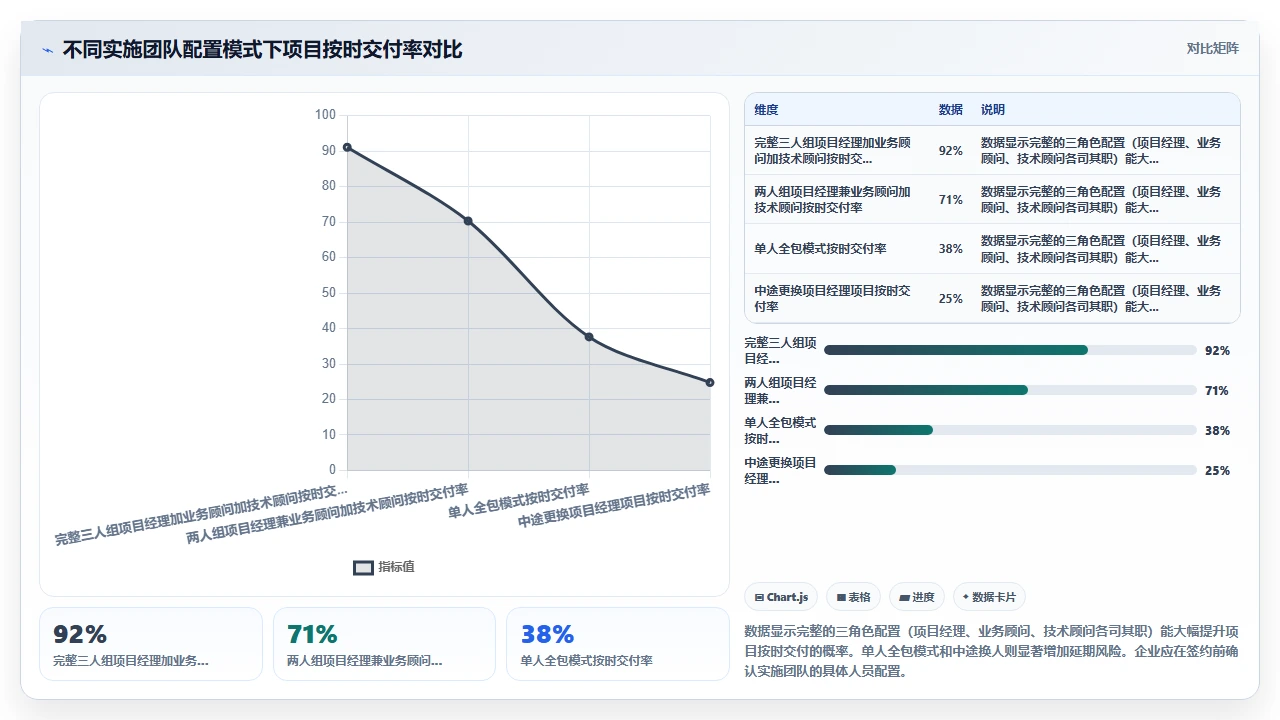Screen dimensions: 1280x720
Task: Click y-axis value 50
Action: [329, 293]
